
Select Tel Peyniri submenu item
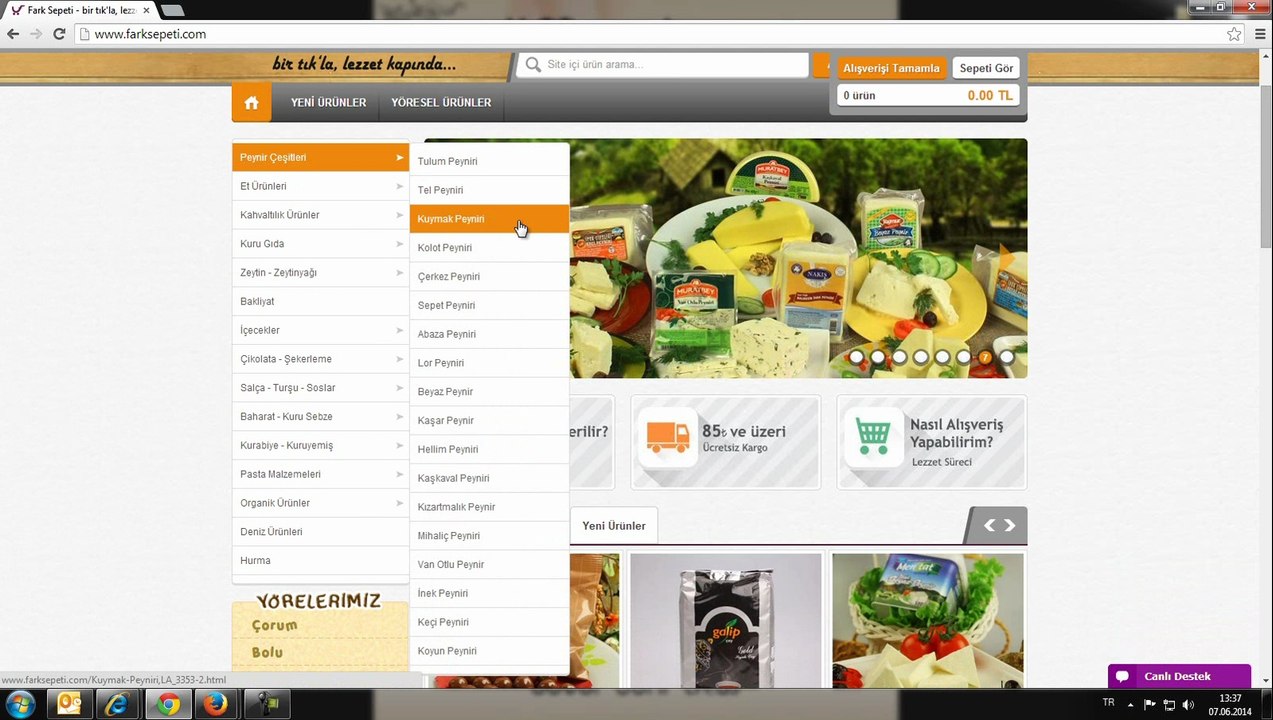coord(489,190)
